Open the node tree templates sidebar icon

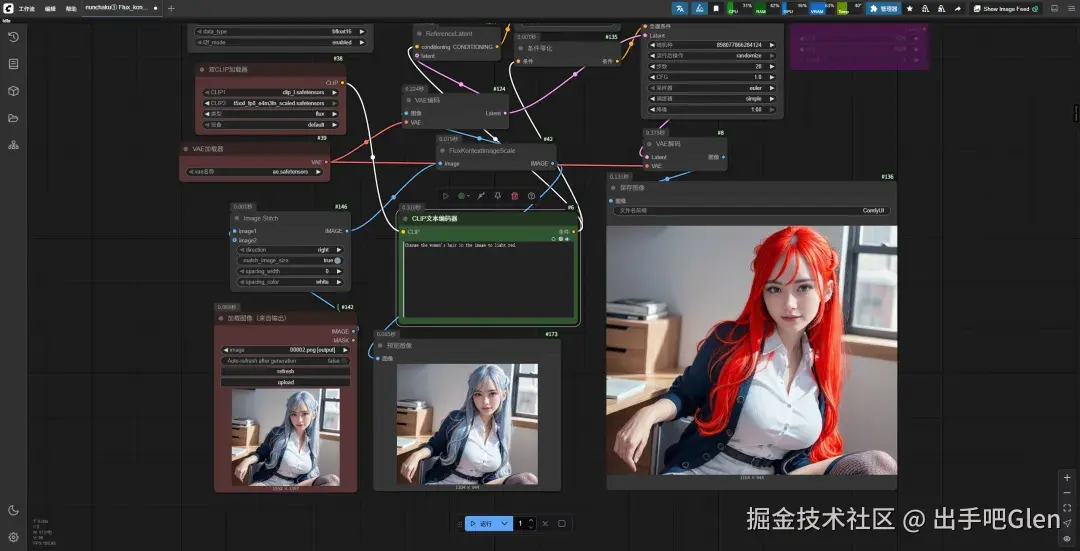point(13,145)
